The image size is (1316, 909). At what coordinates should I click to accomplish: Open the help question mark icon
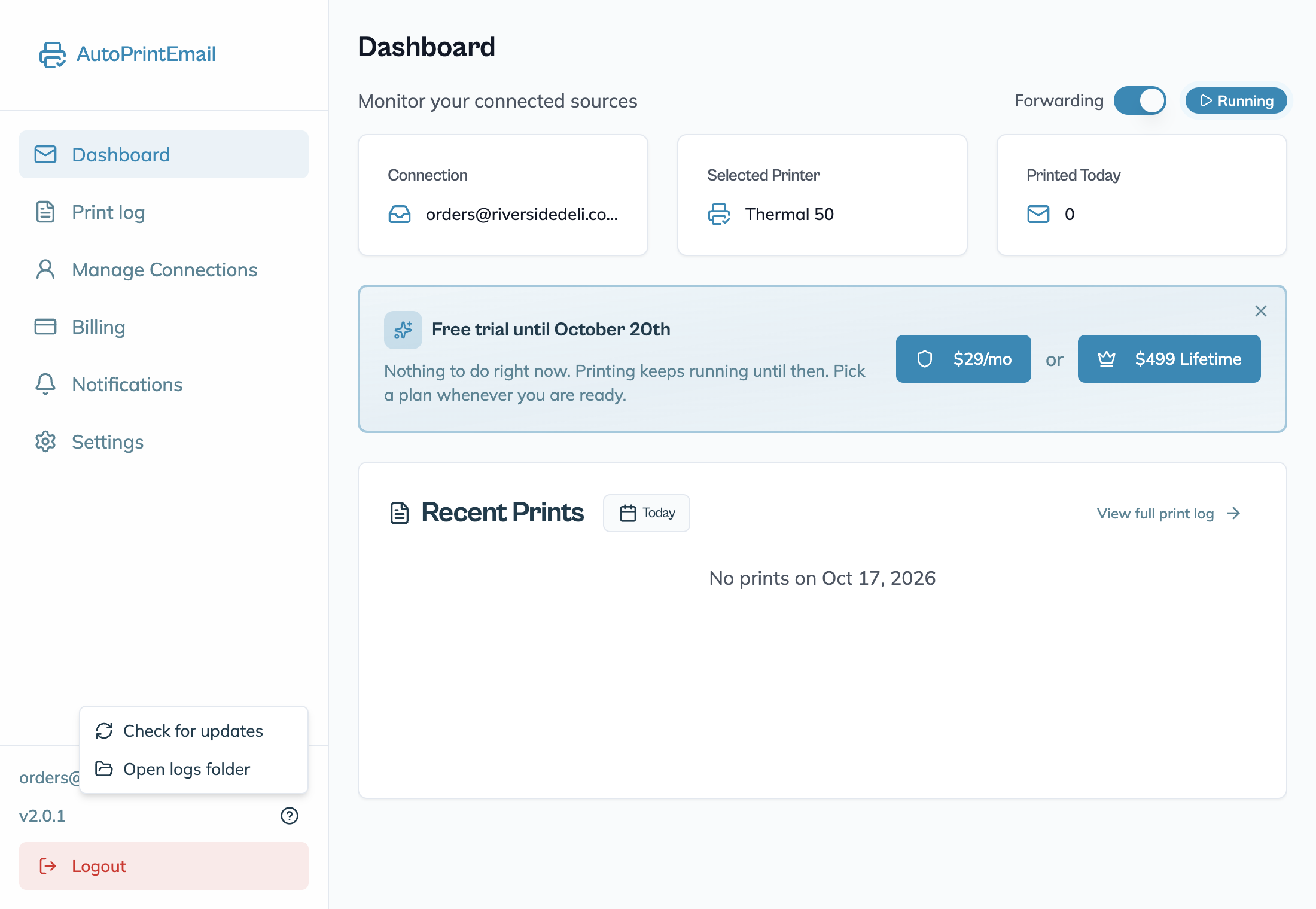[290, 816]
